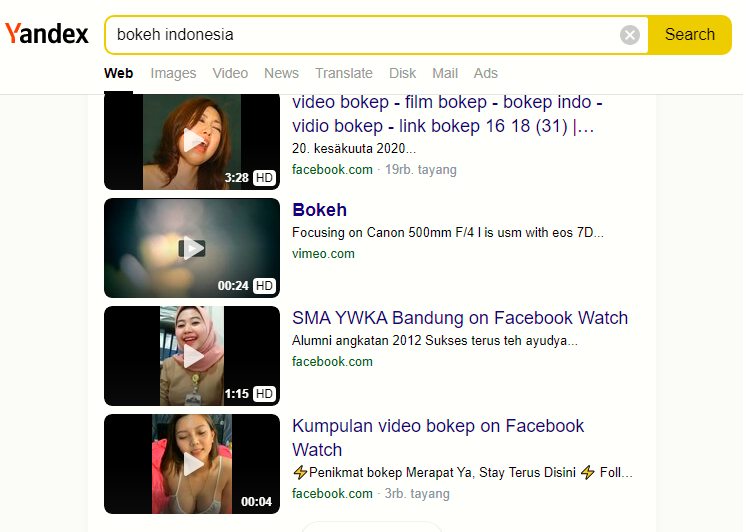
Task: Switch to the Video tab
Action: coord(230,73)
